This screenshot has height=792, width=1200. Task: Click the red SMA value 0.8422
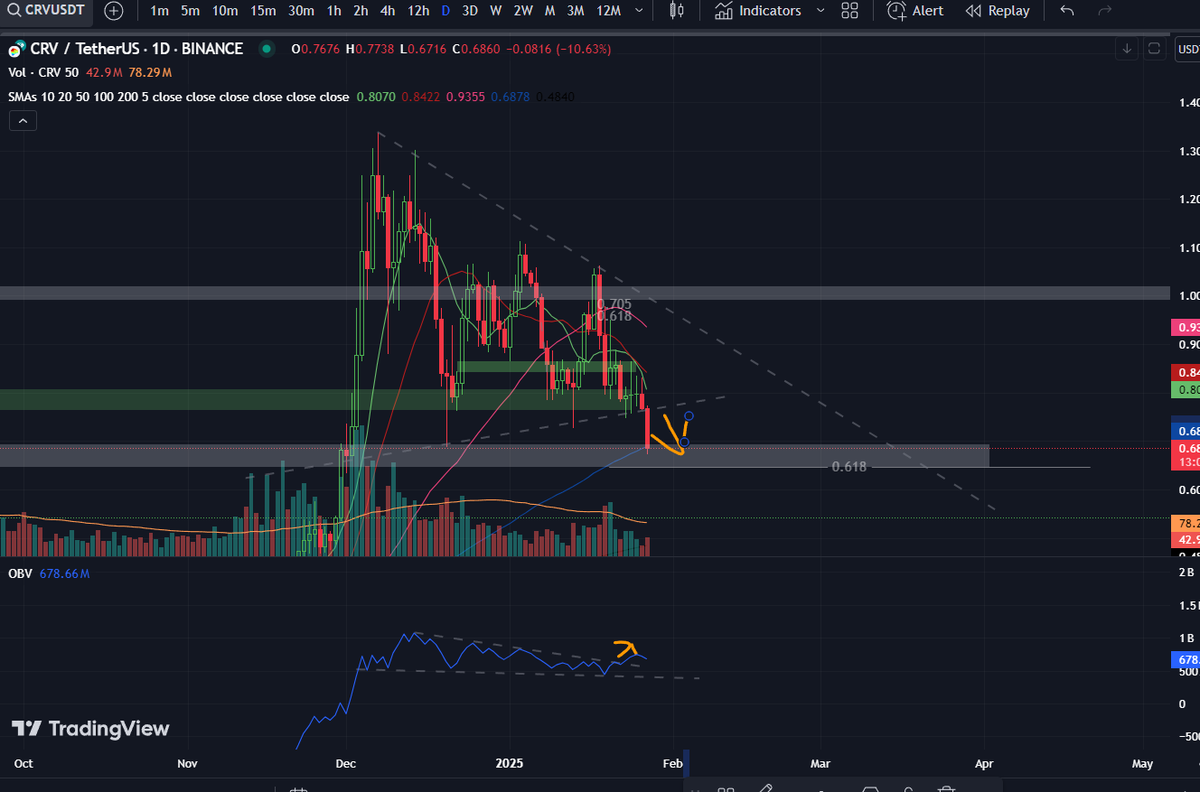coord(422,97)
